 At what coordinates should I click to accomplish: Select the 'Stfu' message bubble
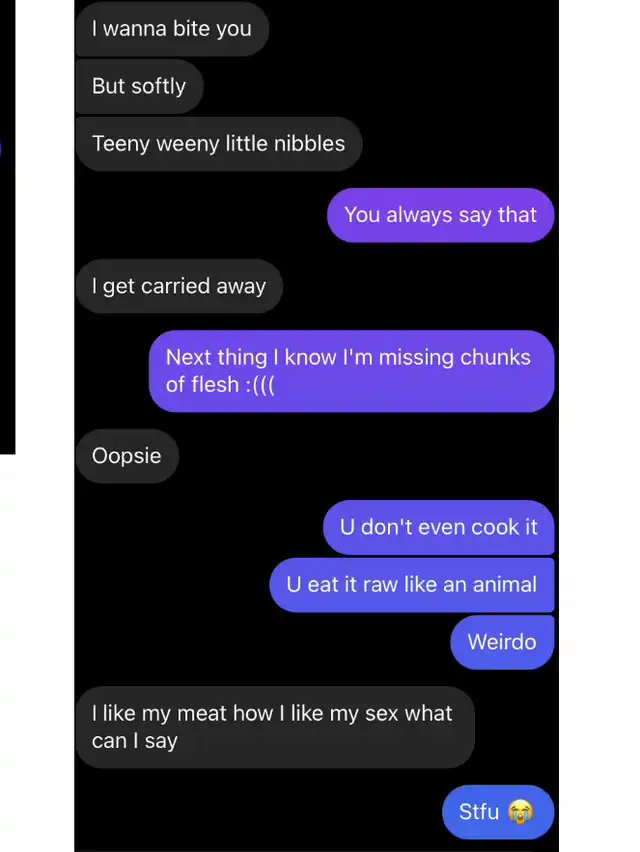pos(498,812)
